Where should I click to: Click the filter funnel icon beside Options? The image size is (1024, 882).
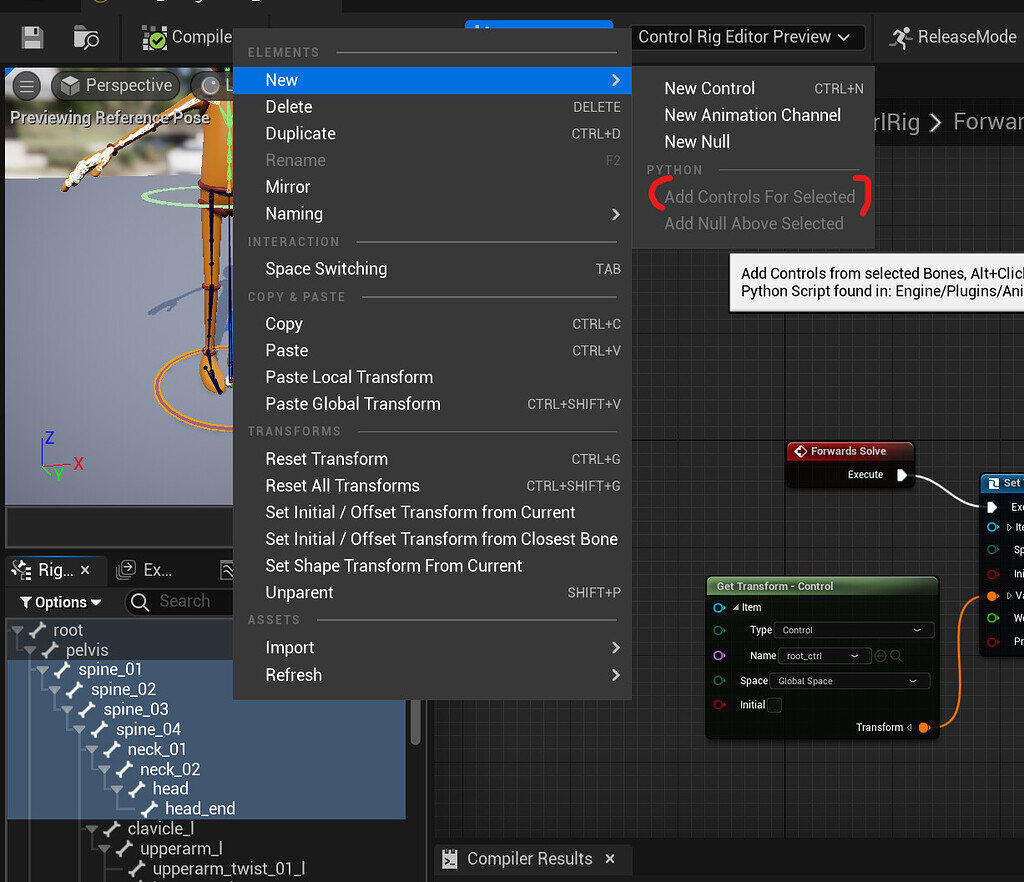click(26, 602)
